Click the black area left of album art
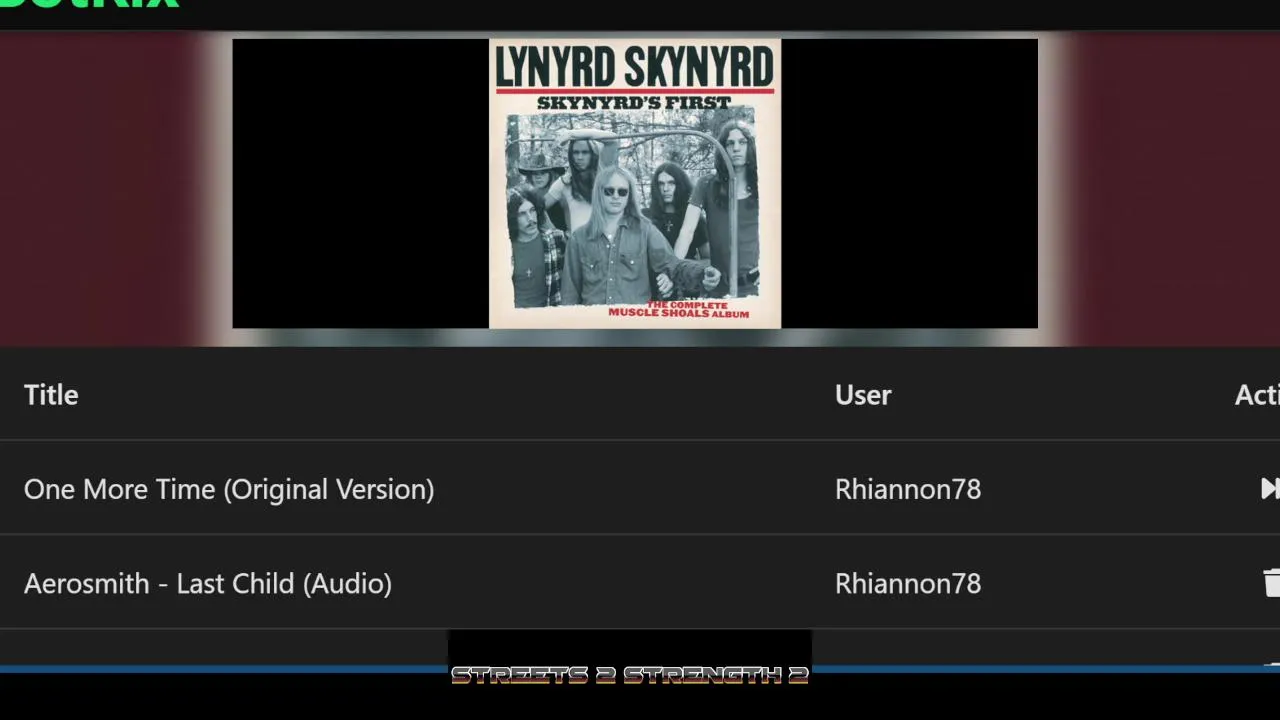Viewport: 1280px width, 720px height. tap(361, 183)
